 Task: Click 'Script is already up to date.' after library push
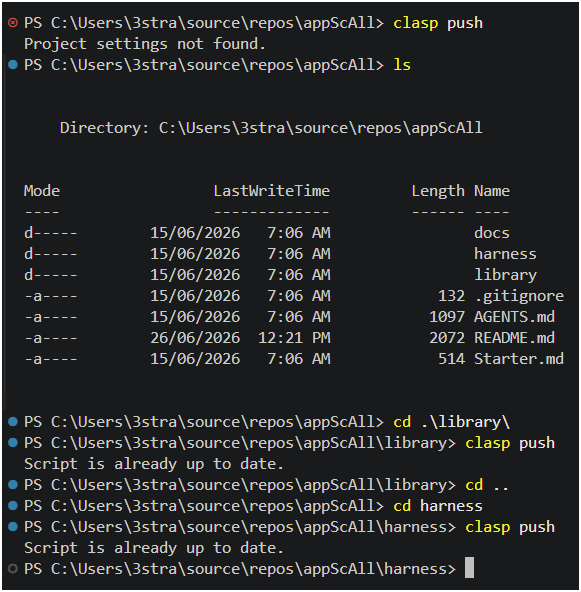tap(154, 464)
